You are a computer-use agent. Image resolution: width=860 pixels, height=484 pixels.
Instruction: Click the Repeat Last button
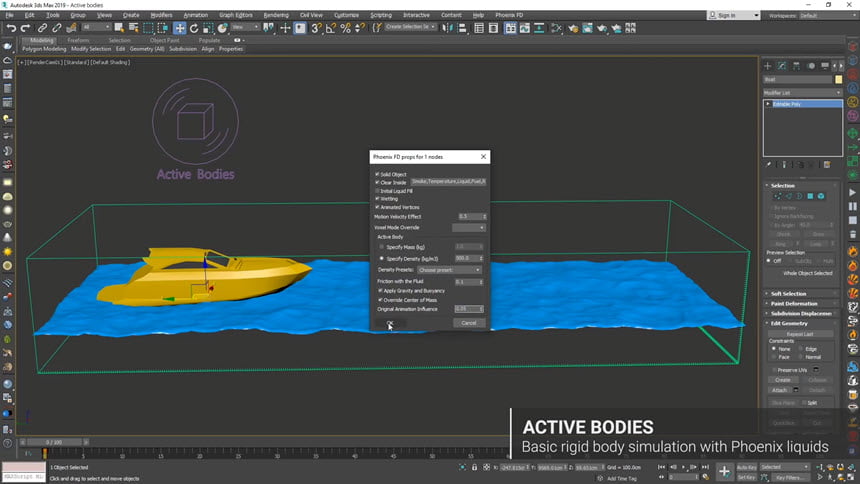click(x=800, y=334)
